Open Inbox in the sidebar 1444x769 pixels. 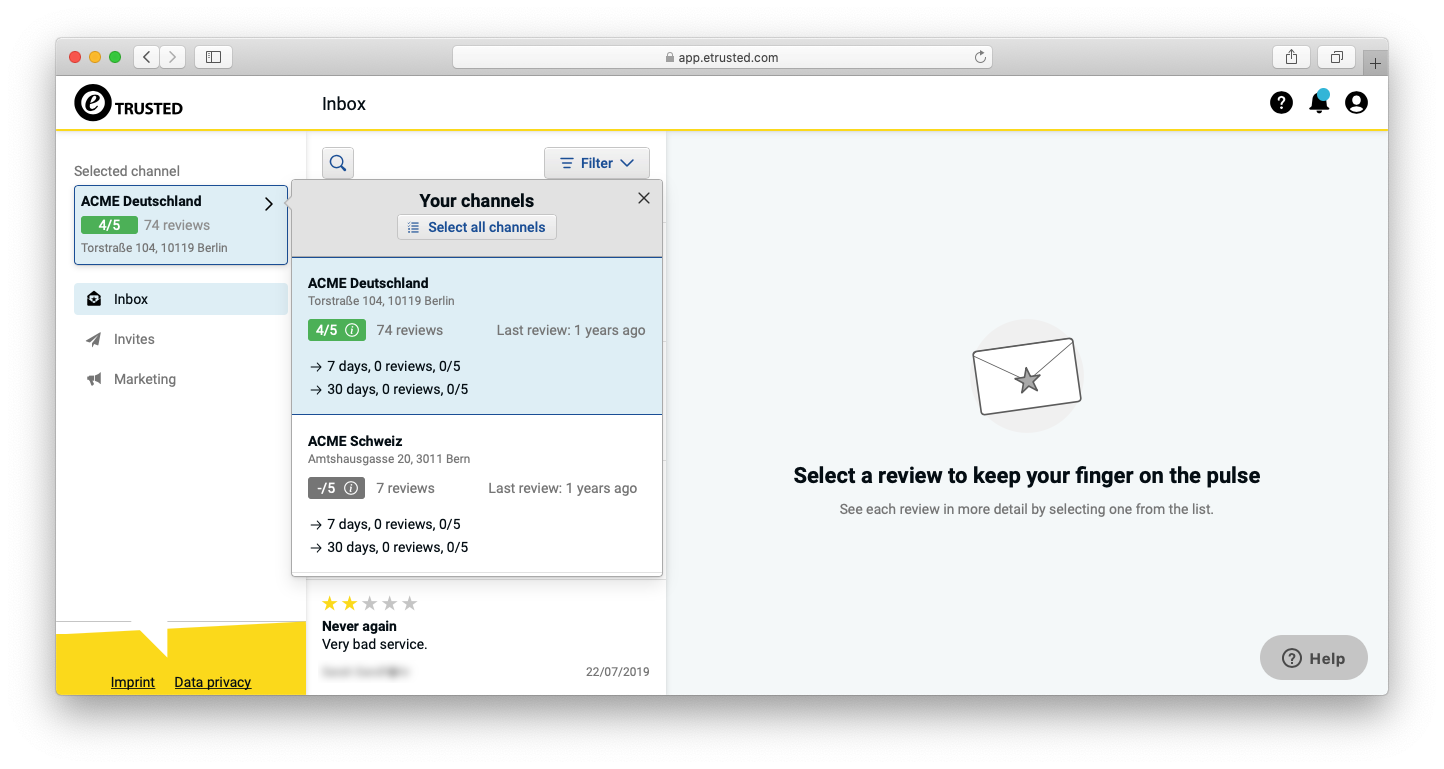[x=131, y=299]
